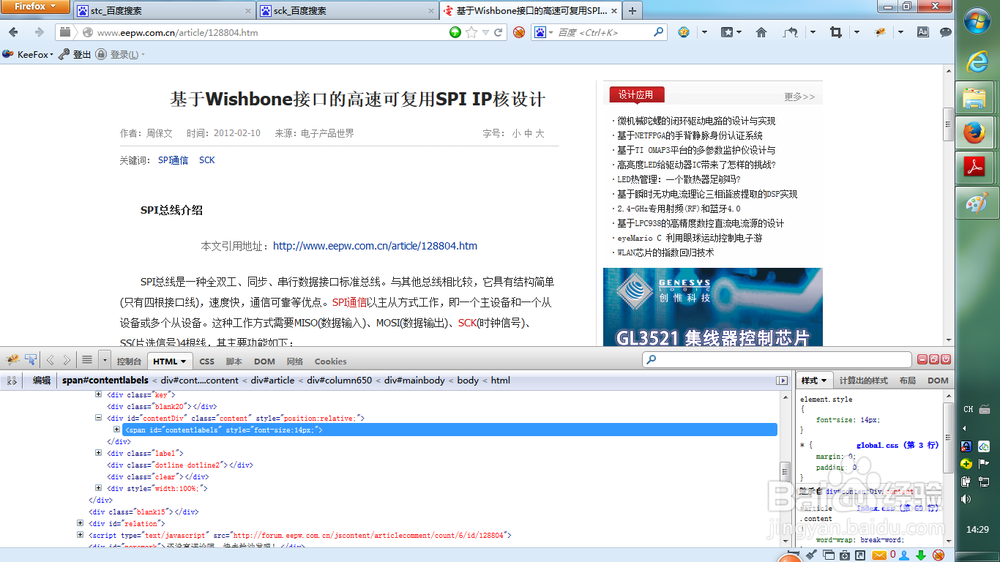Switch to Firebug CSS tab

pyautogui.click(x=207, y=361)
